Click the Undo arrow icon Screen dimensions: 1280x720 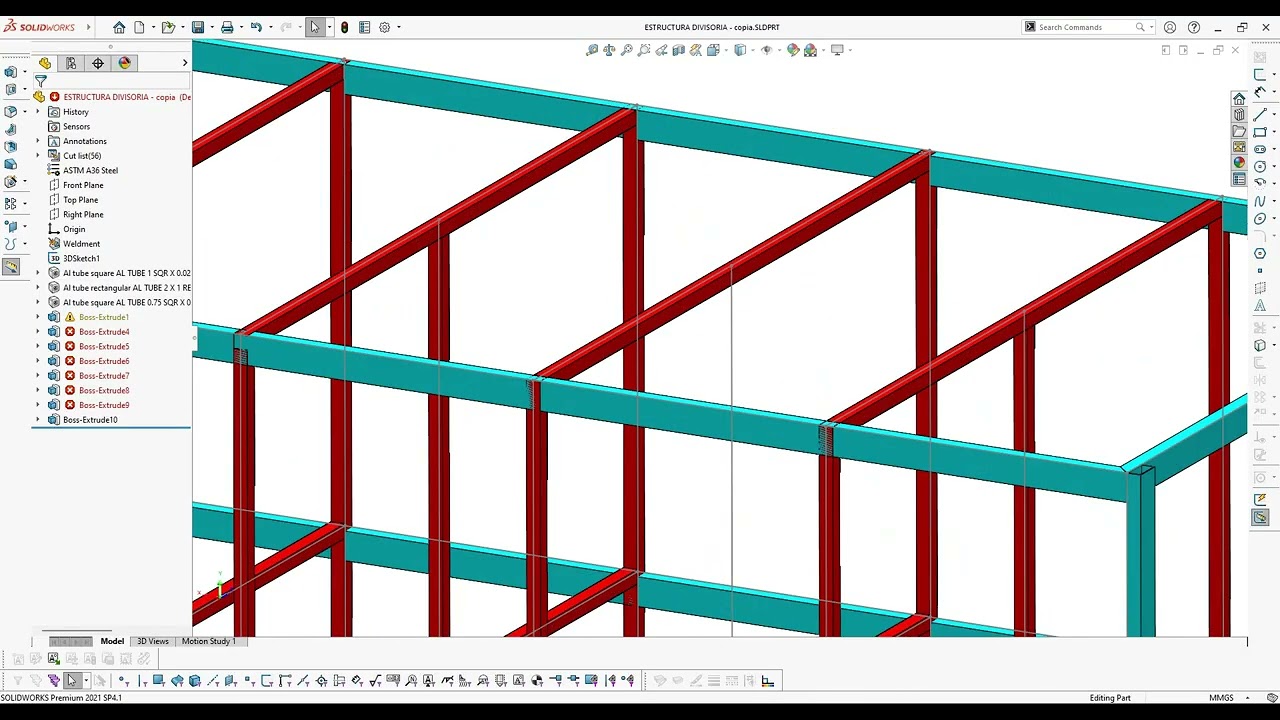[x=256, y=27]
